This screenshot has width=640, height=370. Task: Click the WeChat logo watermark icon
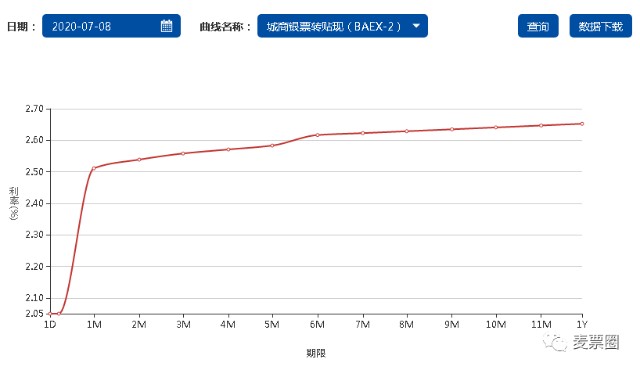[x=555, y=342]
